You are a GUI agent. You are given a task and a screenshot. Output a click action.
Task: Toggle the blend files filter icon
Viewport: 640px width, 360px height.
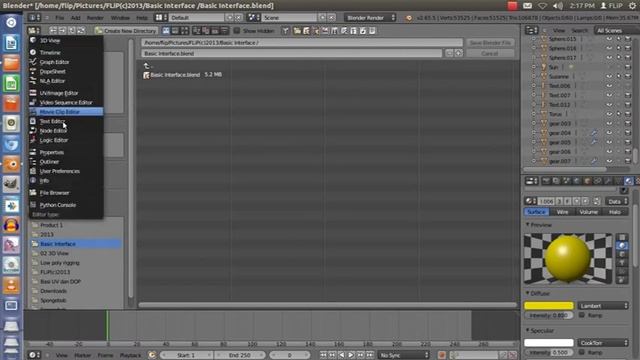[x=306, y=31]
